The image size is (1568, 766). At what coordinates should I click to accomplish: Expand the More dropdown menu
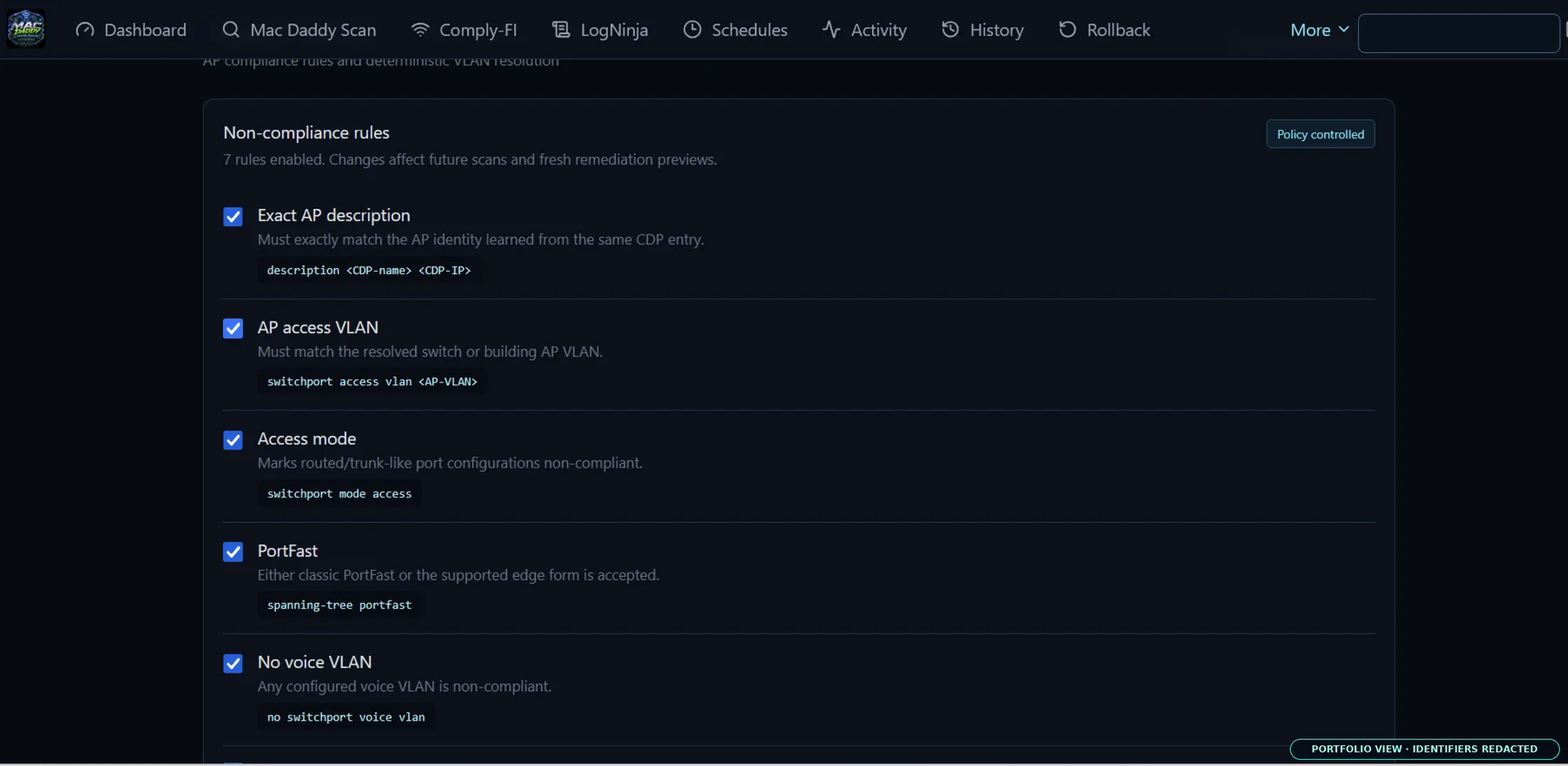click(x=1319, y=30)
